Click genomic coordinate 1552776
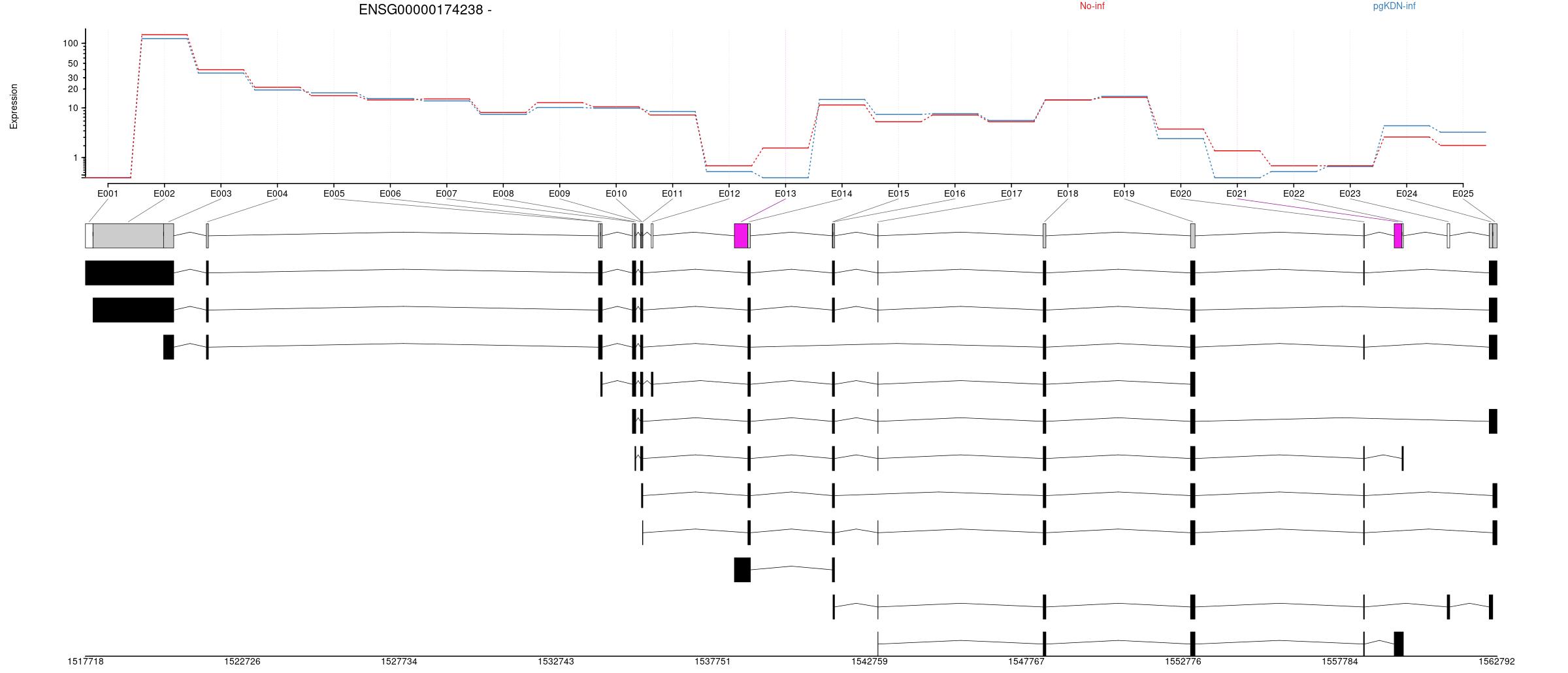Image resolution: width=1568 pixels, height=673 pixels. click(1183, 661)
